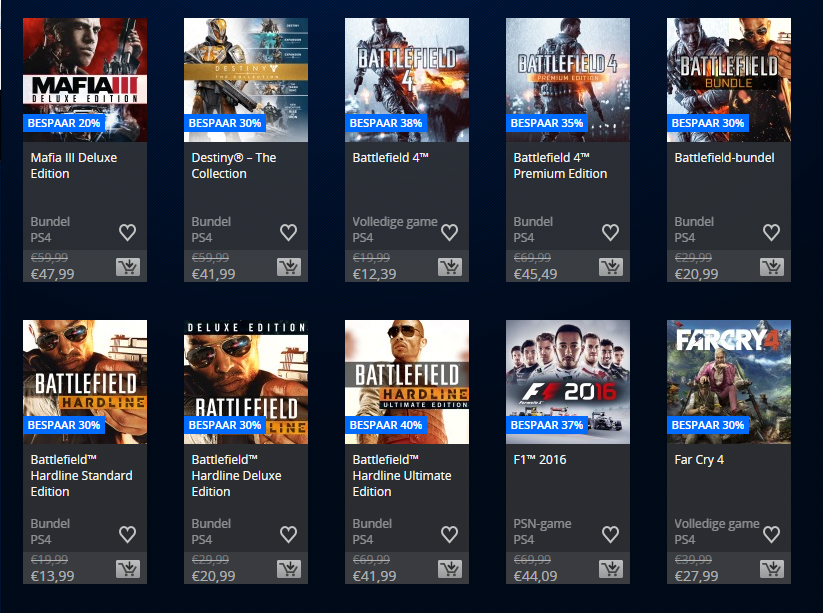This screenshot has width=823, height=613.
Task: Add F1 2016 to shopping cart
Action: pos(610,569)
